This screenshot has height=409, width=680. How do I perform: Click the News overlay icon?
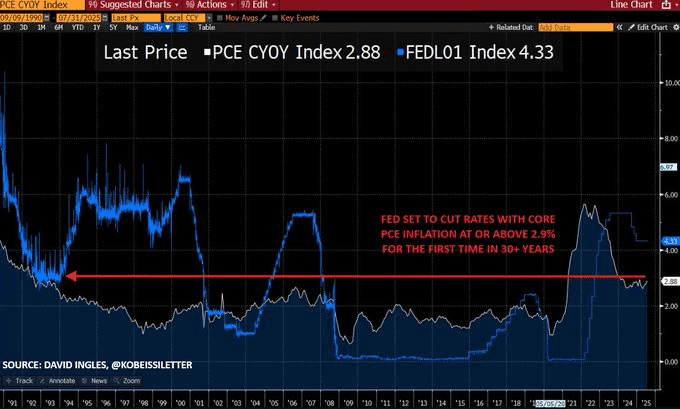tap(94, 380)
